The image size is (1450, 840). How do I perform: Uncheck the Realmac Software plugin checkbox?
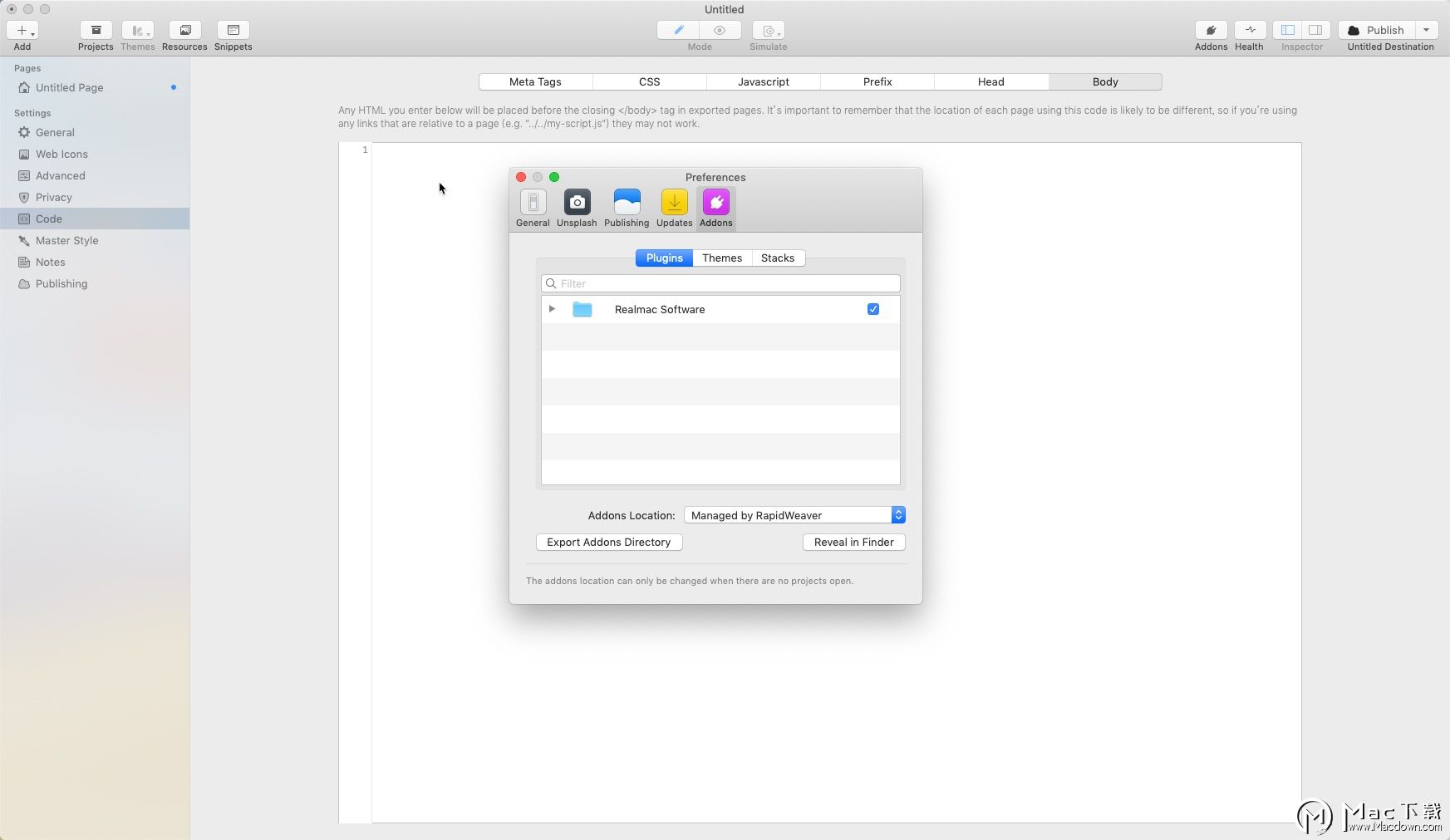coord(872,309)
